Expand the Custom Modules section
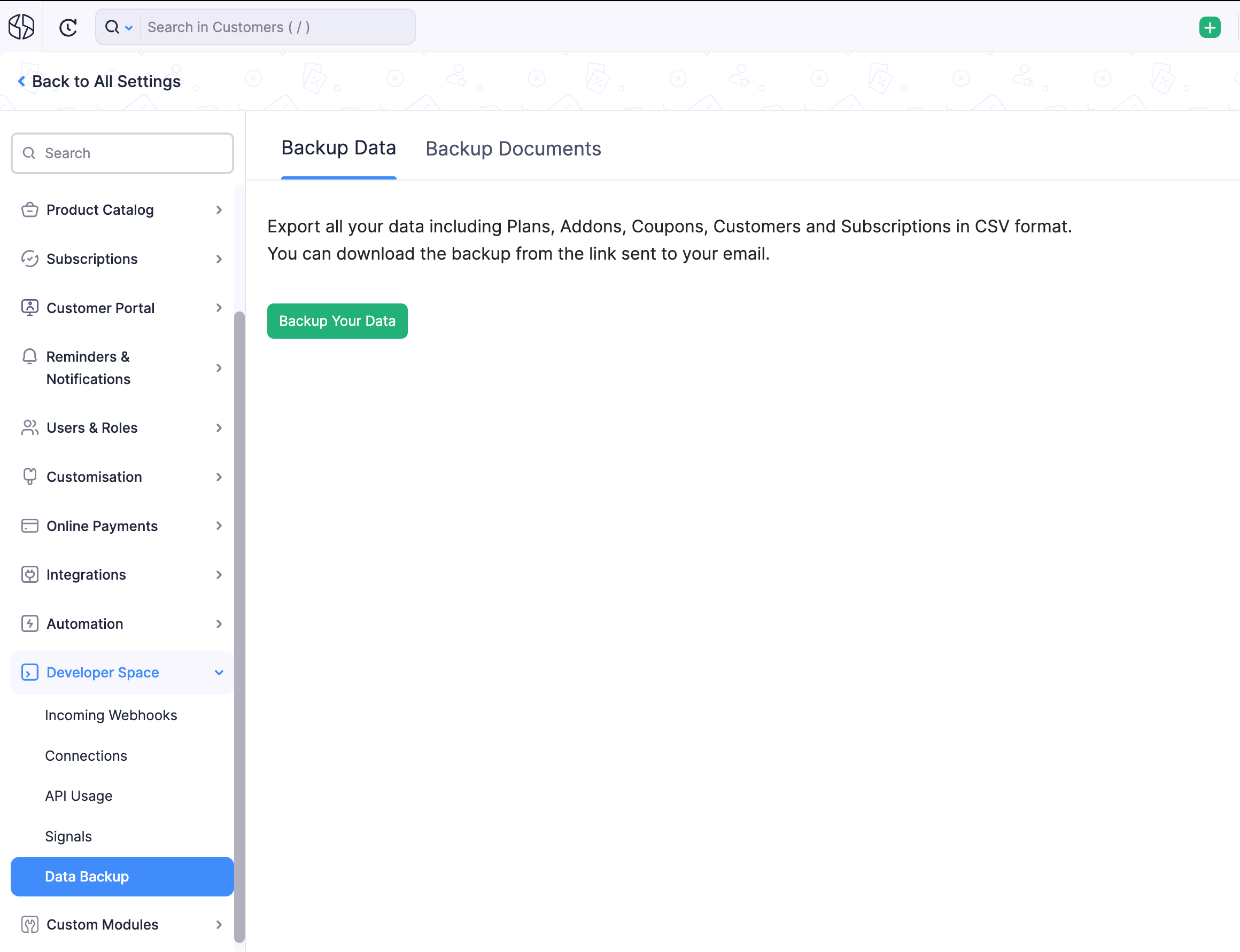 [x=219, y=924]
